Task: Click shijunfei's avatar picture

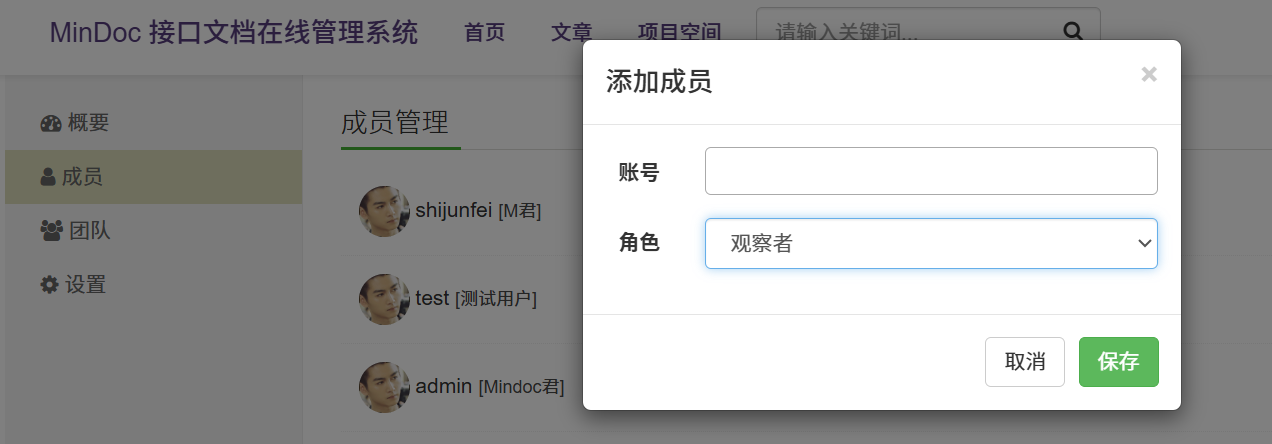Action: (x=384, y=211)
